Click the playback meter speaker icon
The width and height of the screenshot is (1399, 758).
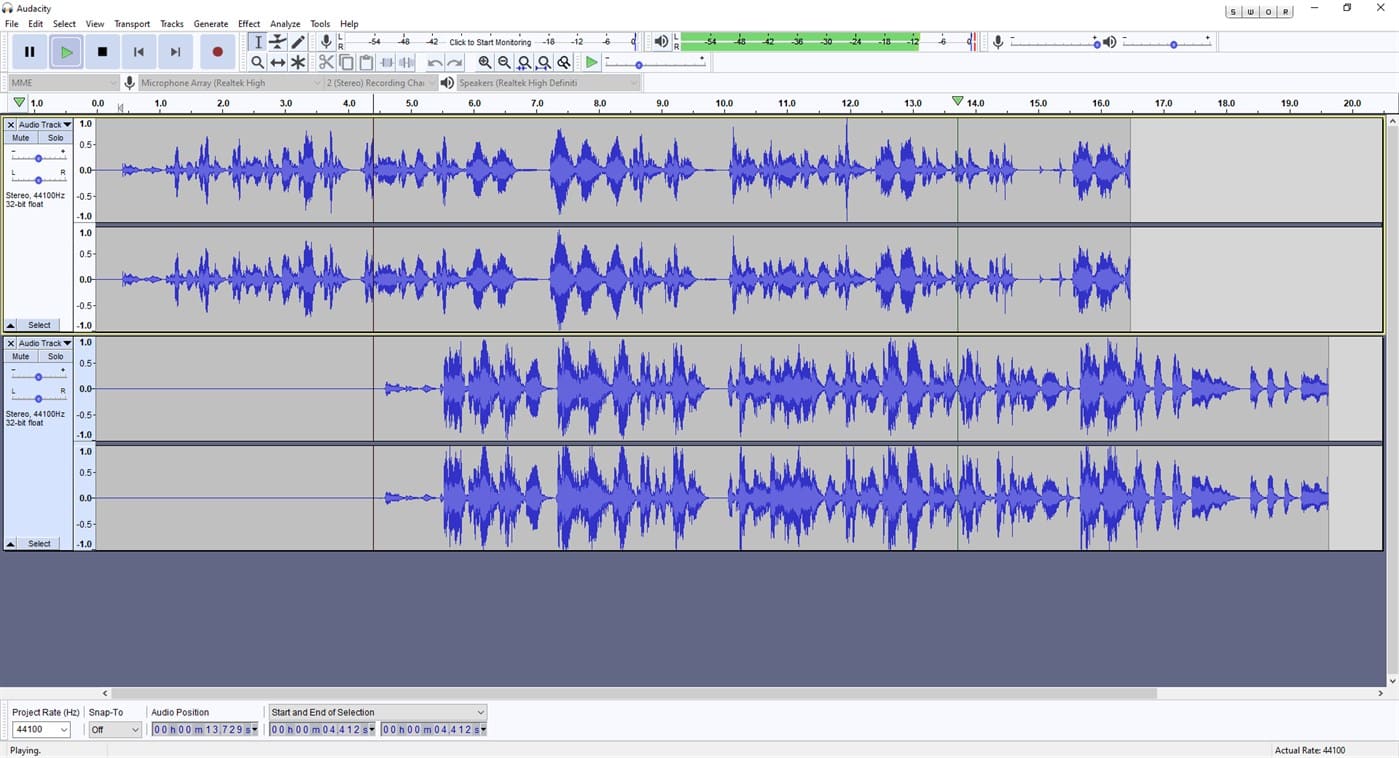pos(661,42)
